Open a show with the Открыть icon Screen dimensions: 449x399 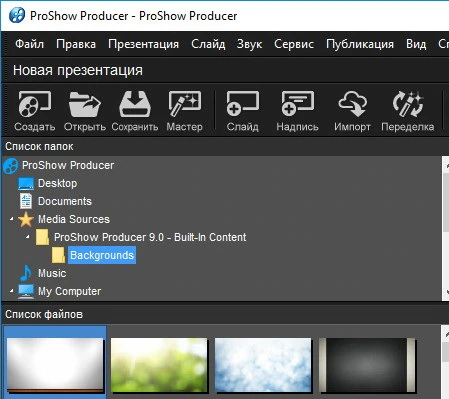[85, 104]
